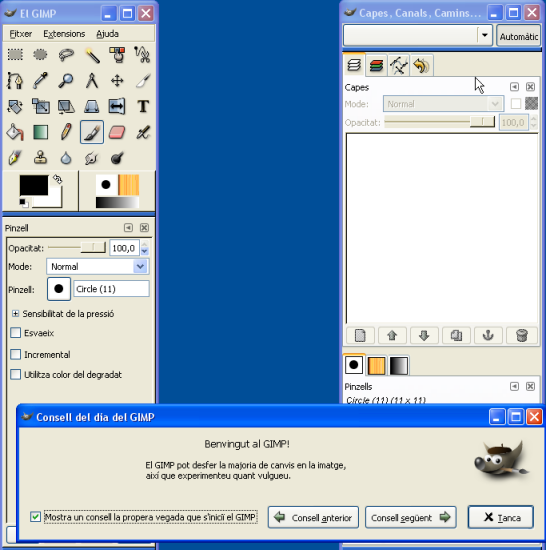This screenshot has width=546, height=550.
Task: Open the image selector dropdown arrow
Action: 485,35
